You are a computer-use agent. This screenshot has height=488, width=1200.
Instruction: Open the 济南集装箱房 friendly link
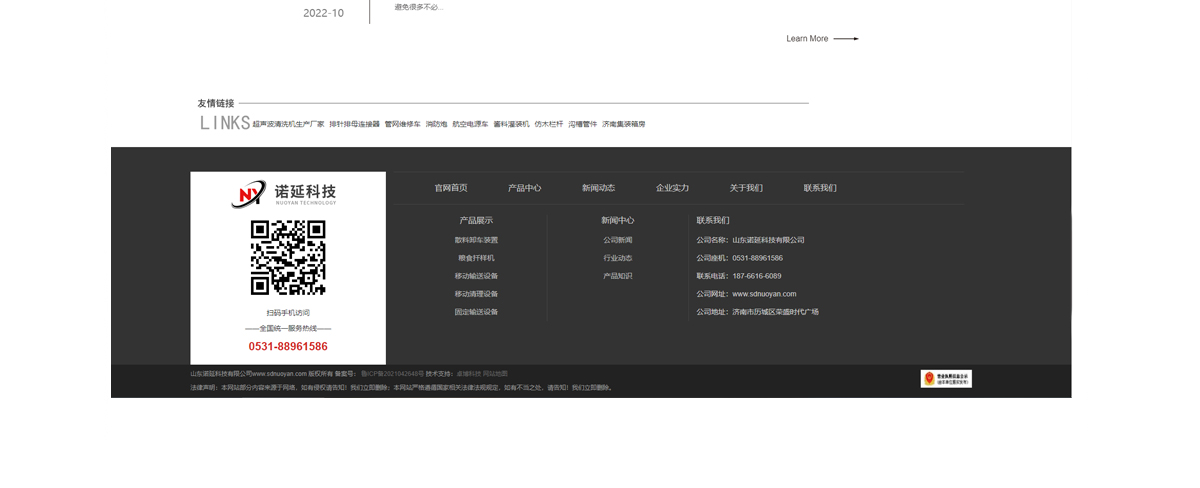pos(624,125)
